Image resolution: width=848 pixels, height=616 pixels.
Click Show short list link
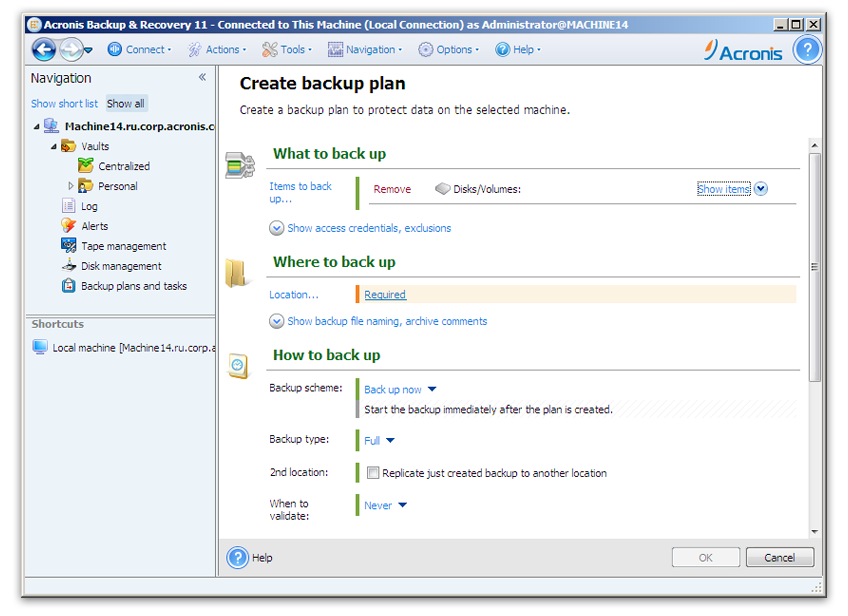[64, 103]
